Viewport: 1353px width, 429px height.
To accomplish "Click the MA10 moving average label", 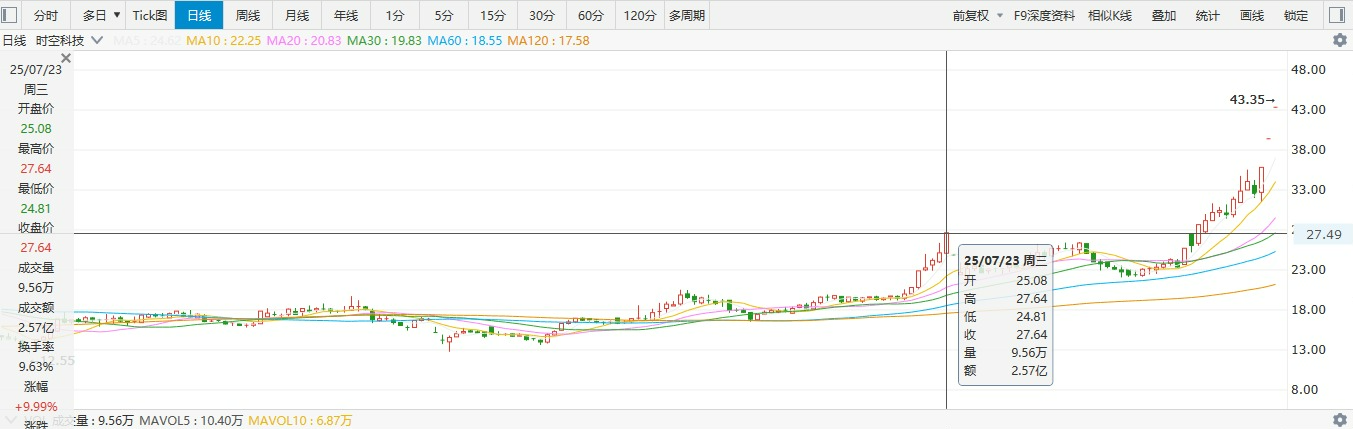I will coord(205,40).
